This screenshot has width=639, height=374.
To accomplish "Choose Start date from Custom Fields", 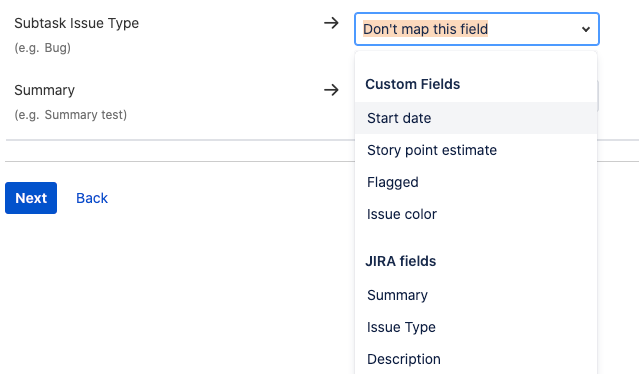I will [476, 118].
